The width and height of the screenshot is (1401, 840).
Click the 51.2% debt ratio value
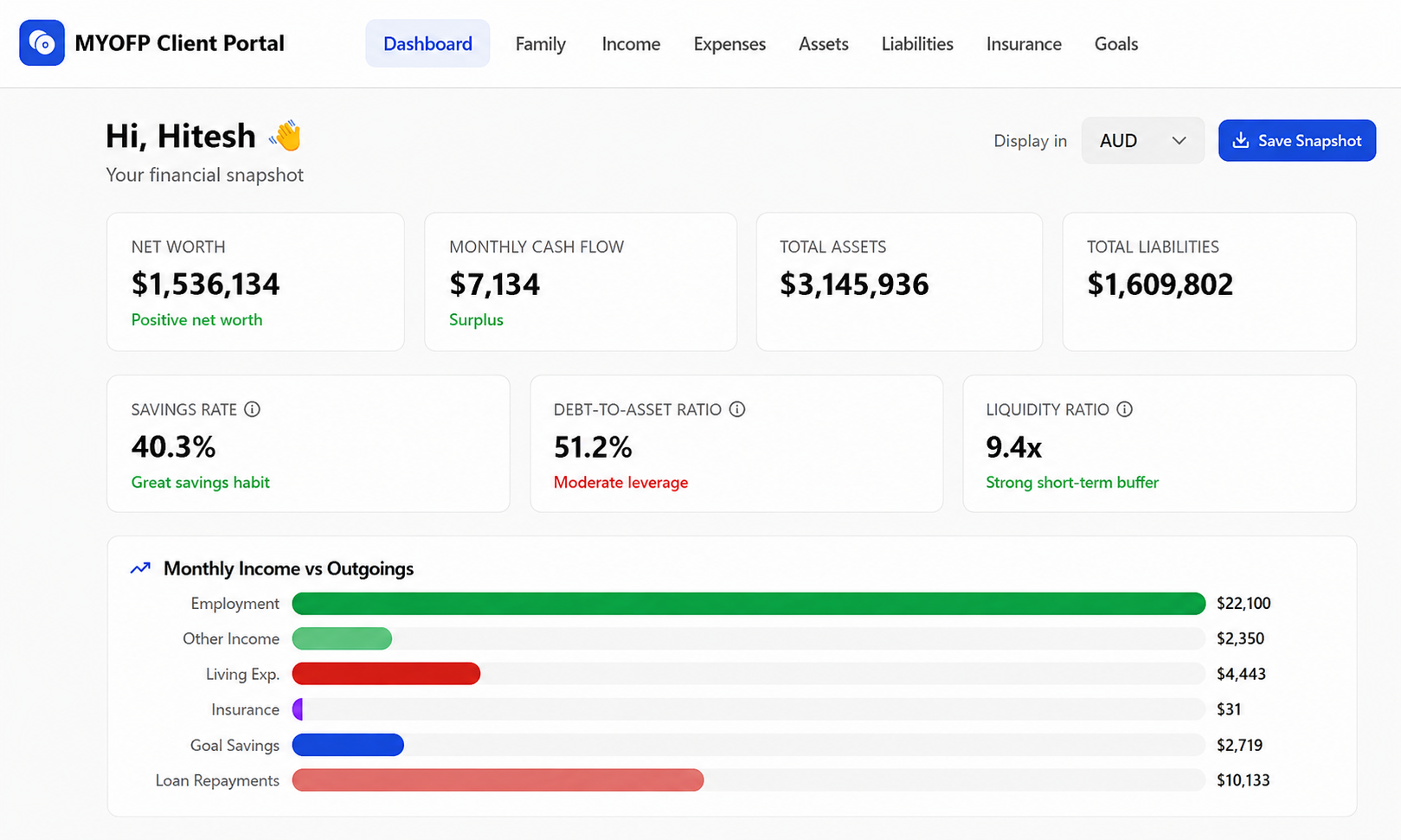[x=593, y=446]
